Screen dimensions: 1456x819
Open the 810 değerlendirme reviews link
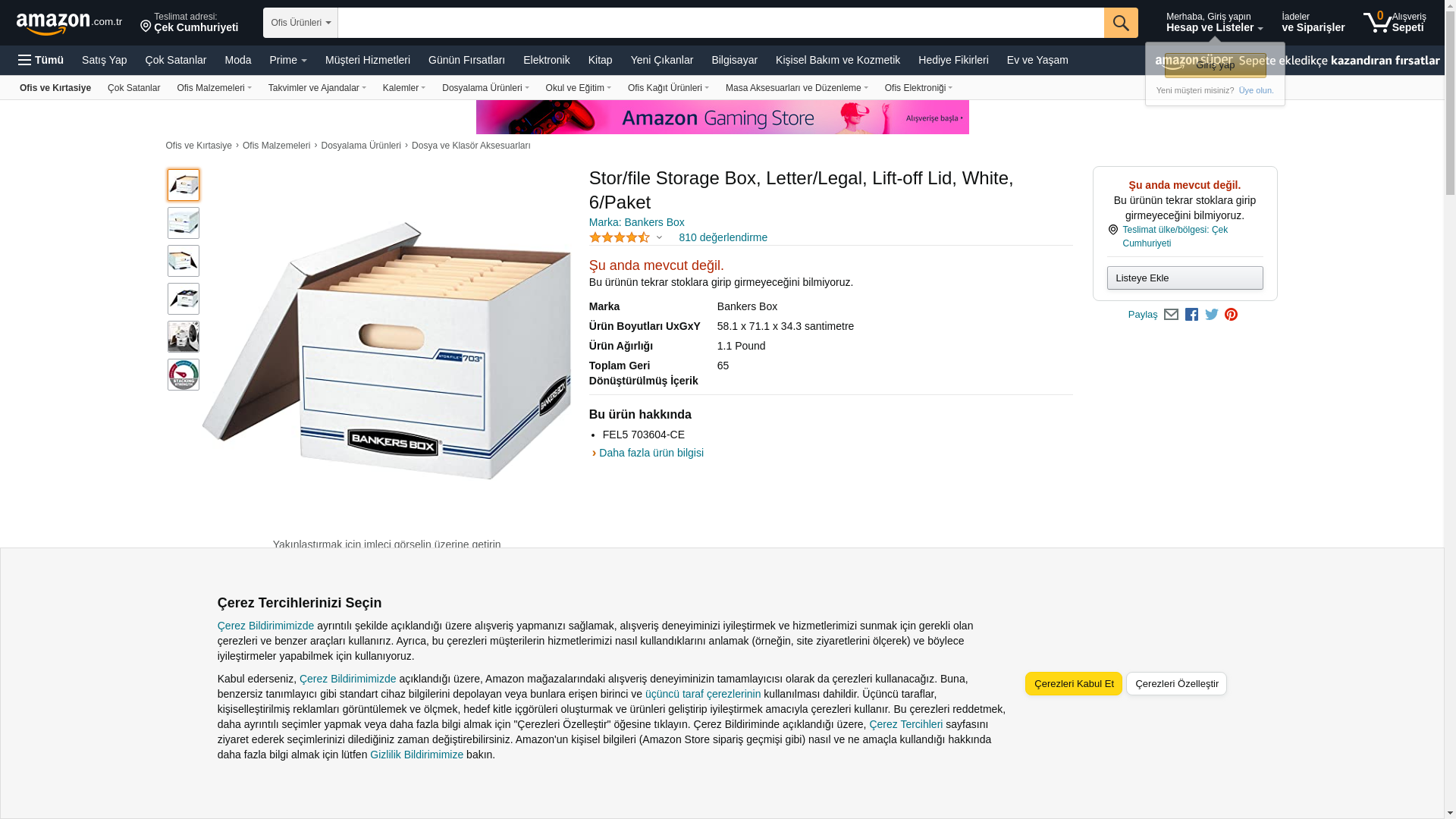(x=723, y=237)
